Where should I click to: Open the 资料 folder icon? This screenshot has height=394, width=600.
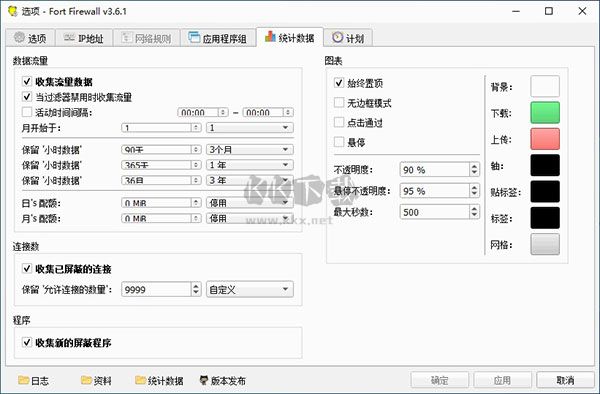pyautogui.click(x=86, y=380)
